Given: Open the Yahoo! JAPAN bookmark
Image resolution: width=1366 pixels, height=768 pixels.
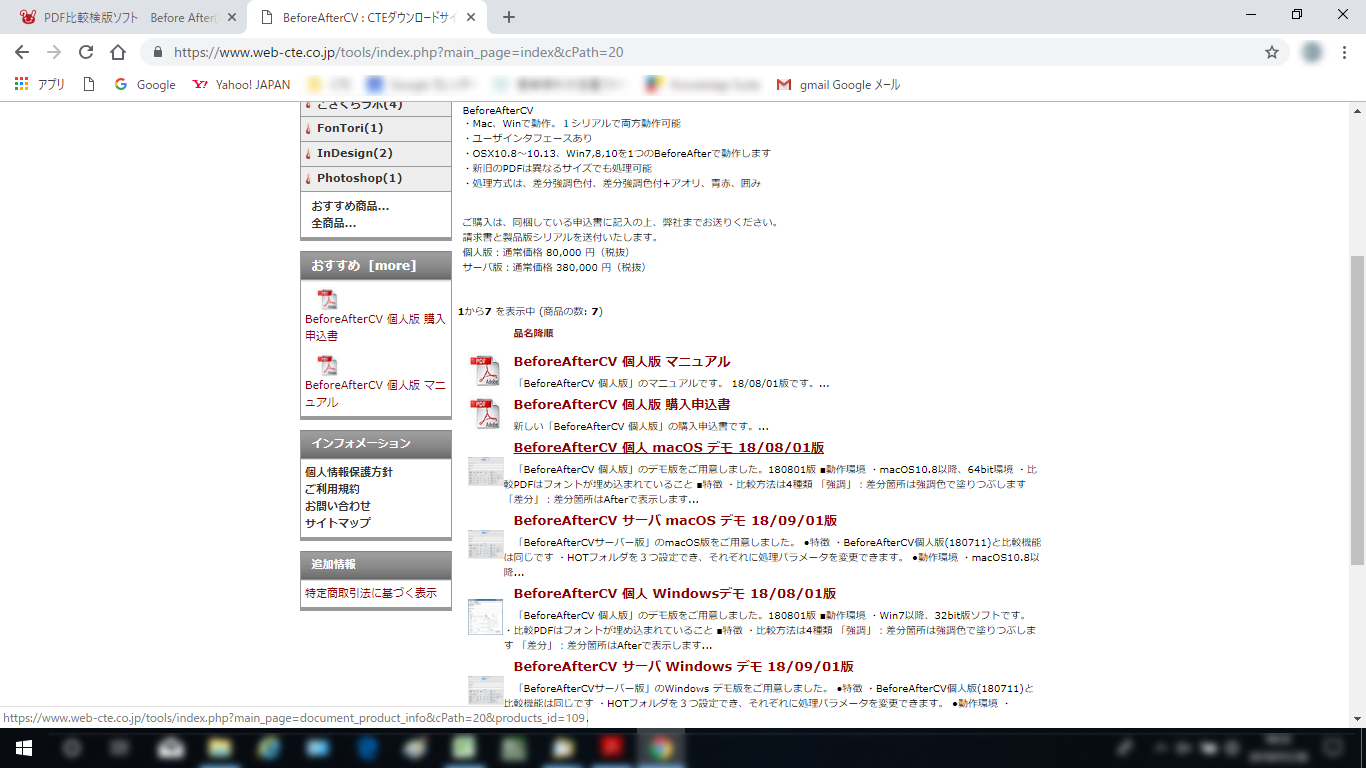Looking at the screenshot, I should coord(241,85).
